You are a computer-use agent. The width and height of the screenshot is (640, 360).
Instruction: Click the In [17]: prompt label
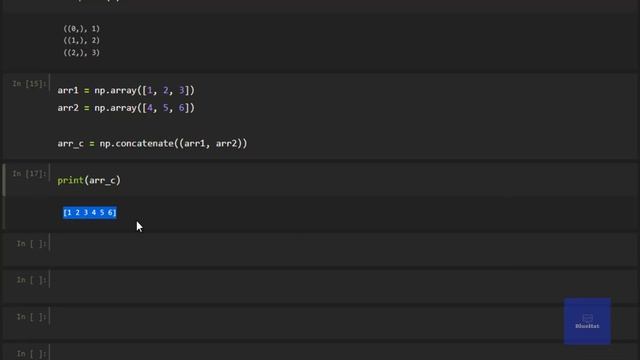click(29, 173)
